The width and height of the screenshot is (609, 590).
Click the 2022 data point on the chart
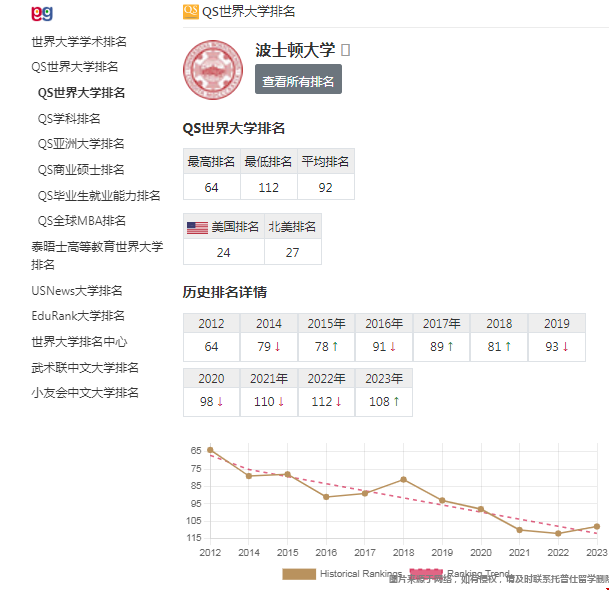(x=558, y=533)
